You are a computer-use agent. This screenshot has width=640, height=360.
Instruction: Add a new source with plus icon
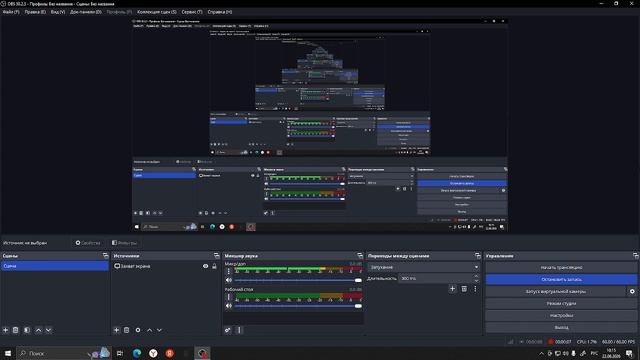tap(116, 330)
